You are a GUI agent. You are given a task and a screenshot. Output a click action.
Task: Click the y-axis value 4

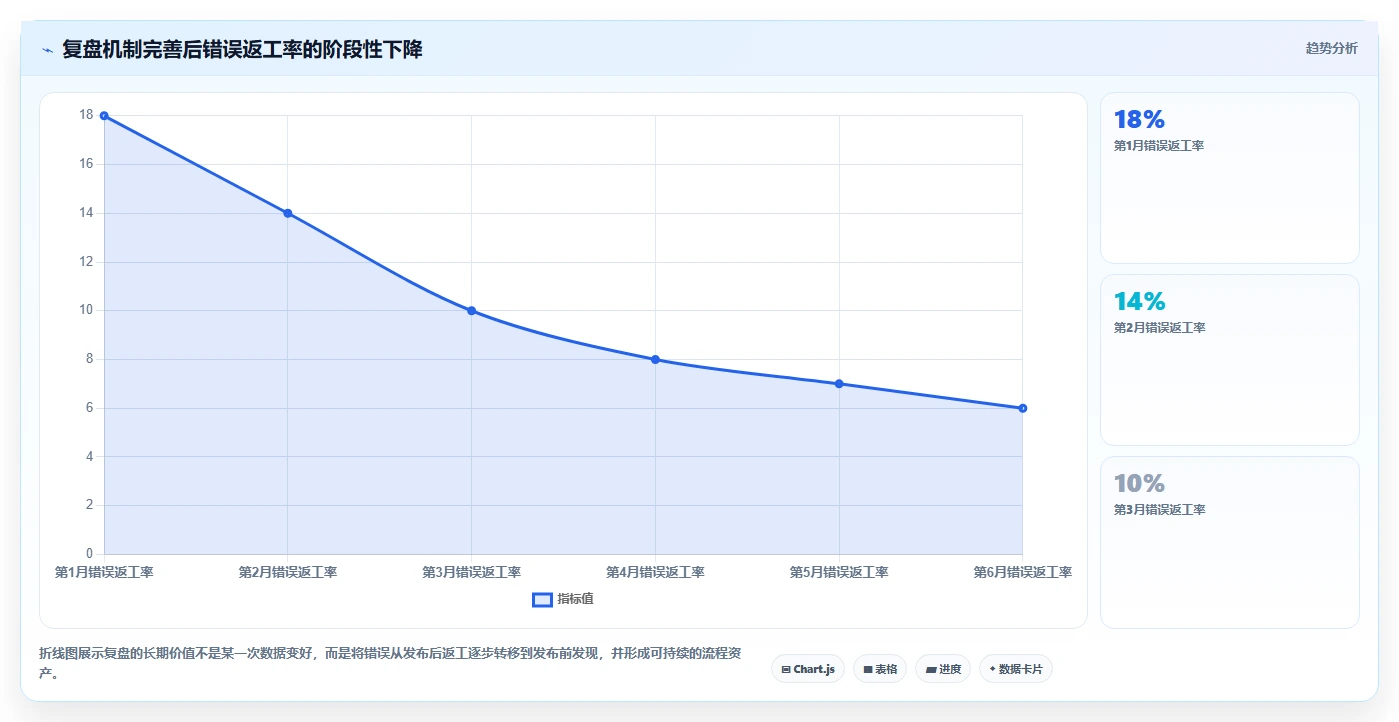[x=89, y=456]
